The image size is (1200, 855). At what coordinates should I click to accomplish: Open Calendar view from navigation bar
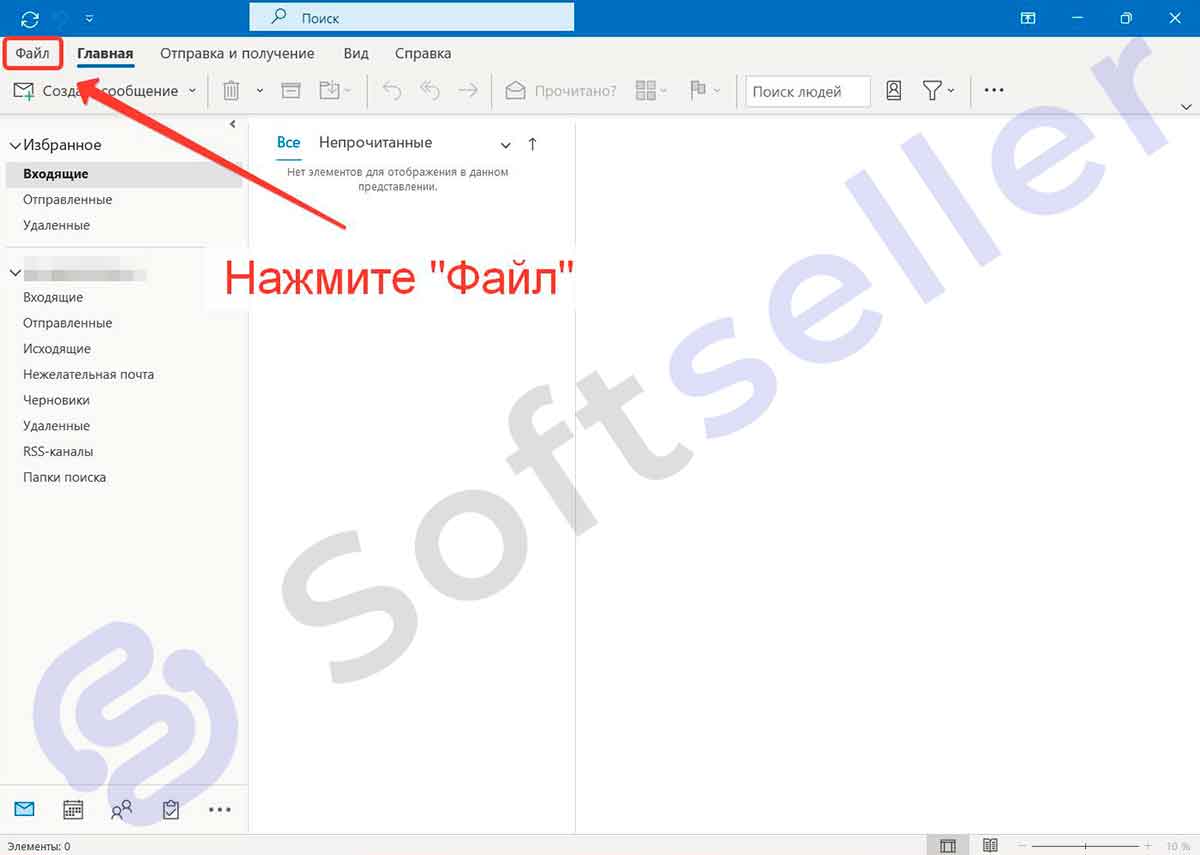coord(73,810)
